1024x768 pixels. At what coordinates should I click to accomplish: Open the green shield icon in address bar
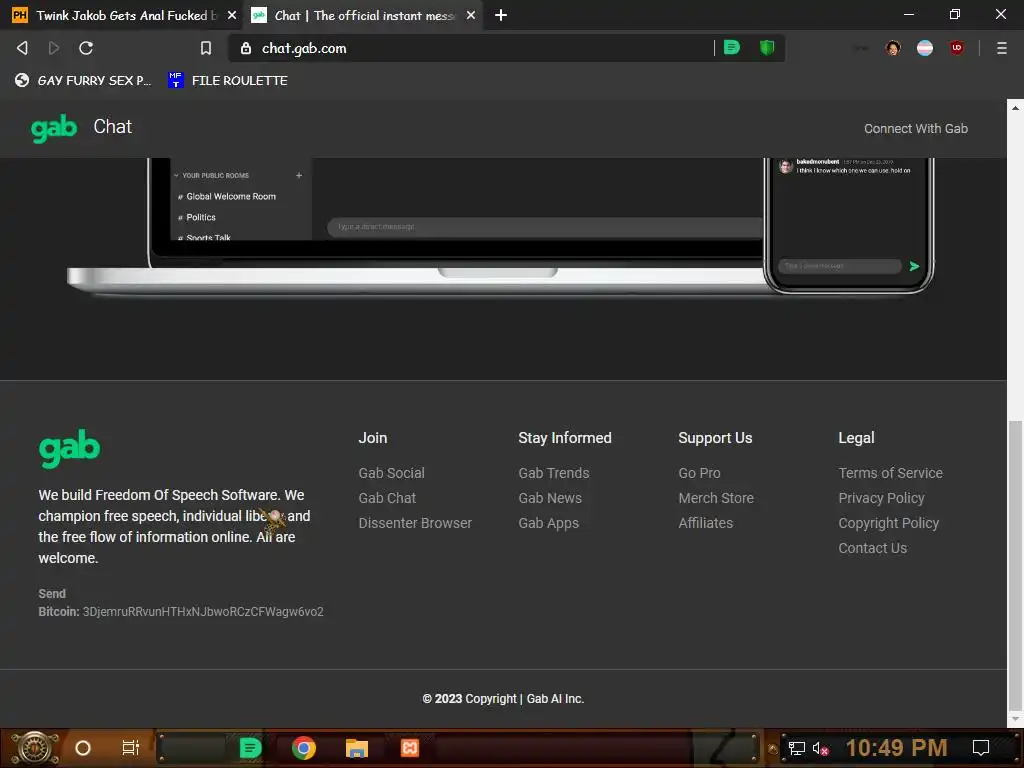[767, 48]
